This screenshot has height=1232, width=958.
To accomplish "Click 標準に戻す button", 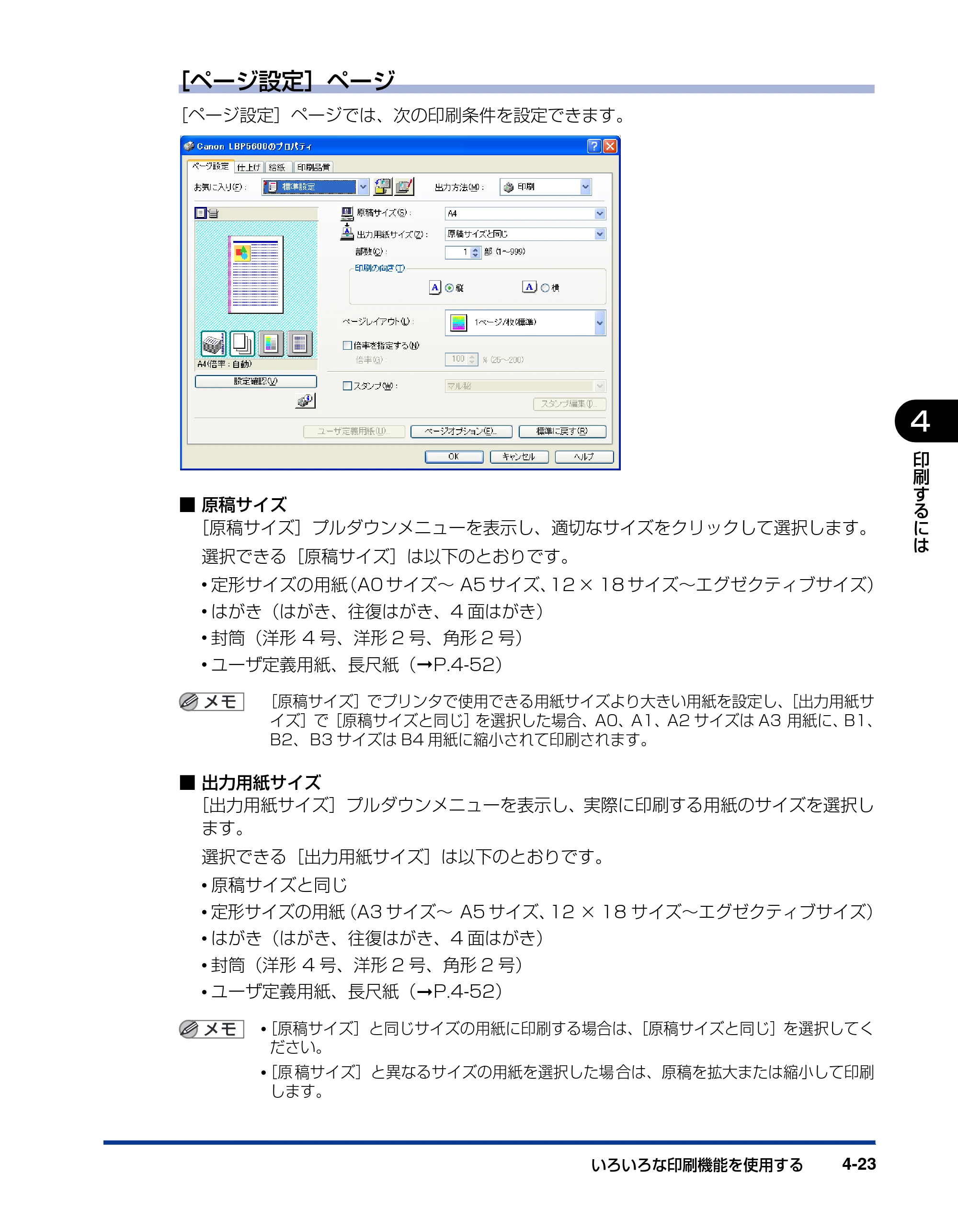I will click(x=562, y=431).
